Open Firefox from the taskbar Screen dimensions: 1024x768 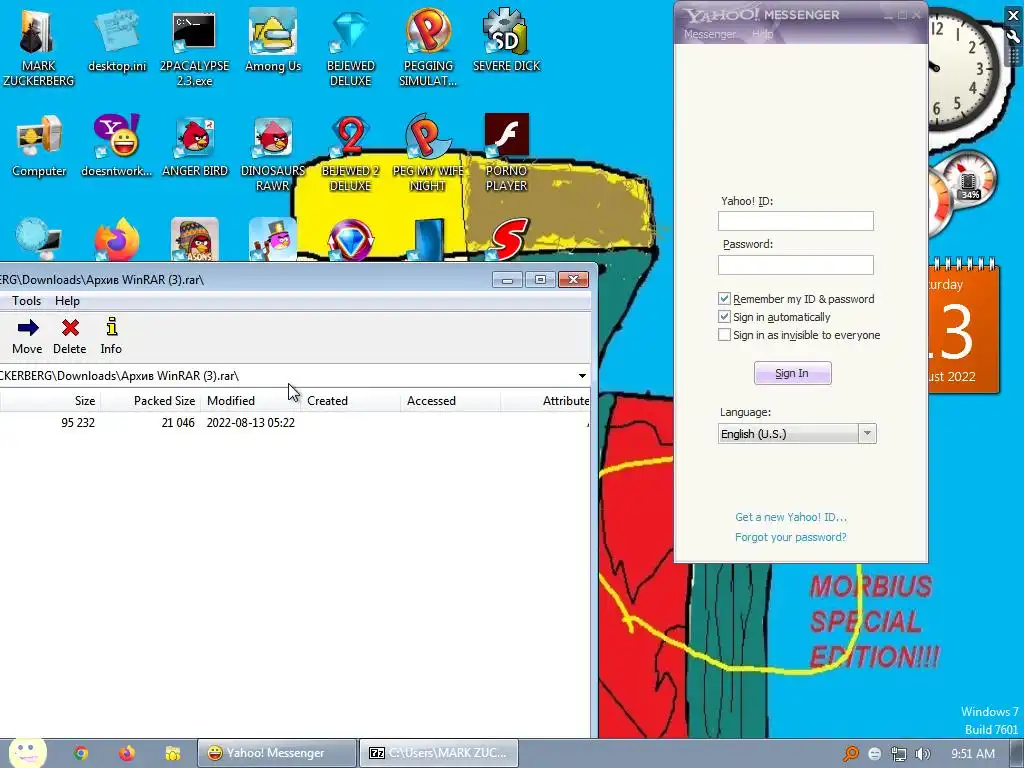tap(127, 753)
